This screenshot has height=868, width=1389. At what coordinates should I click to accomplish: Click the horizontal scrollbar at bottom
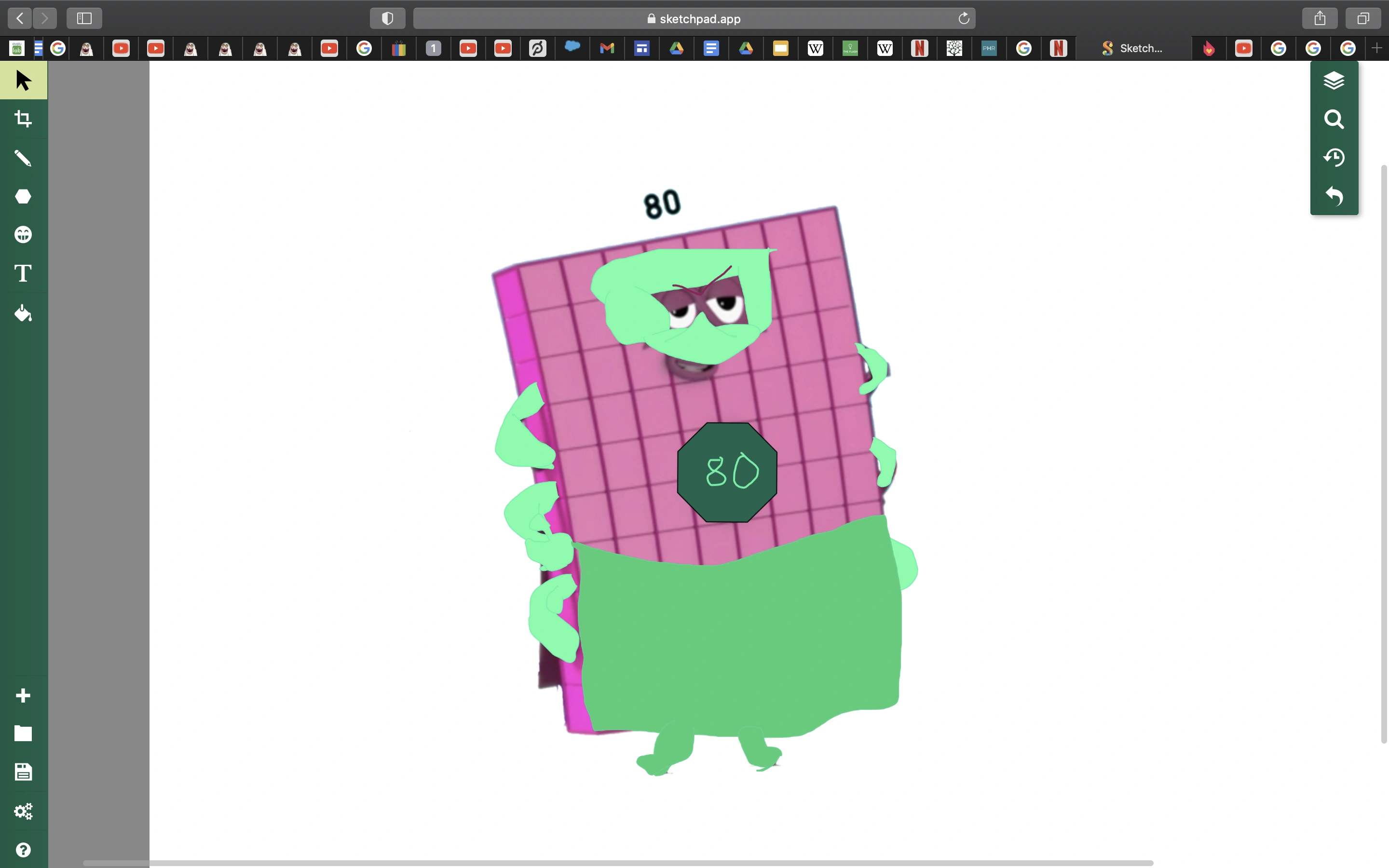[618, 863]
